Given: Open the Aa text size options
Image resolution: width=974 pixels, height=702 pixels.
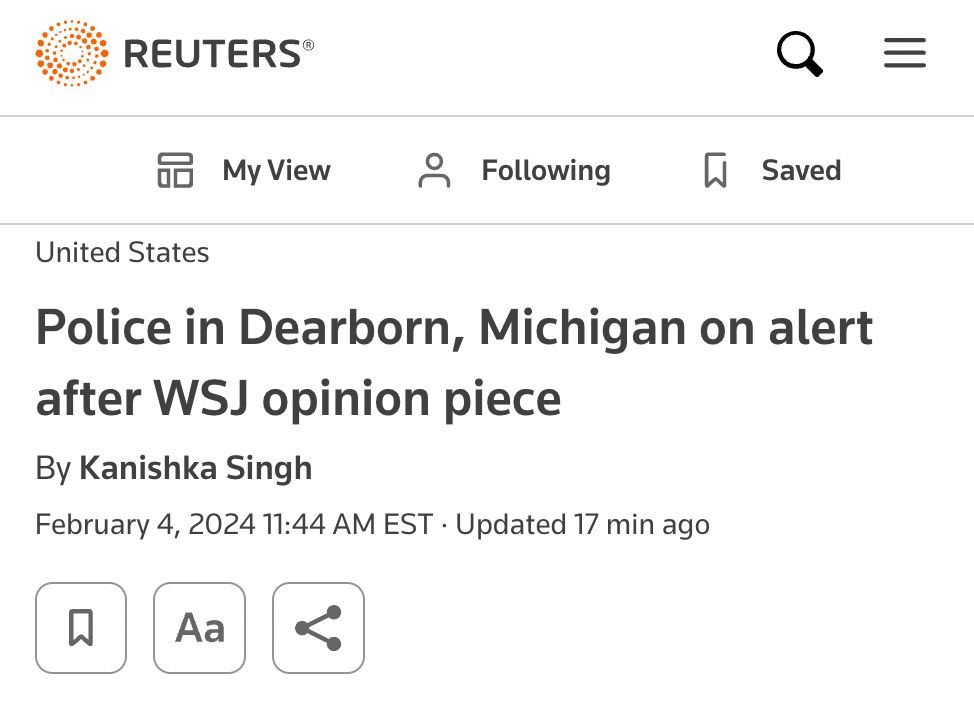Looking at the screenshot, I should [199, 628].
